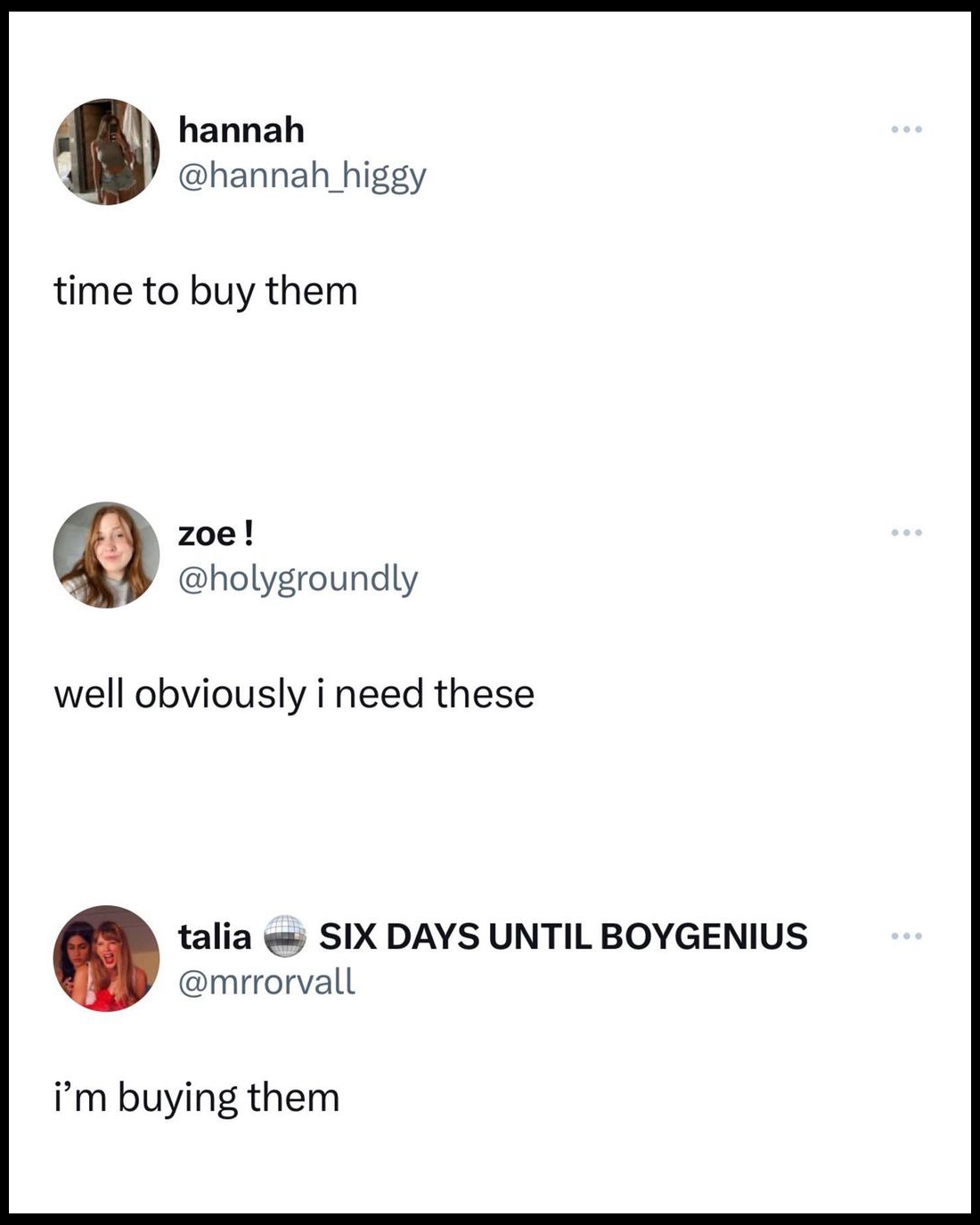The width and height of the screenshot is (980, 1225).
Task: Click the @mrrorvall handle
Action: click(266, 982)
